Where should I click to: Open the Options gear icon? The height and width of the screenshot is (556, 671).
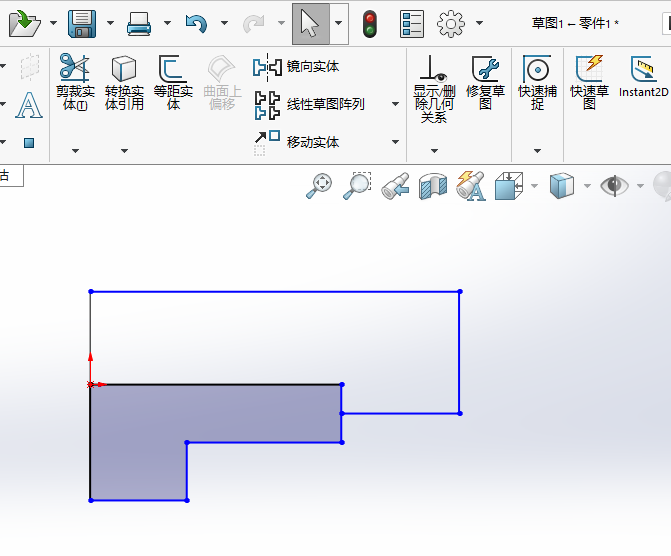pyautogui.click(x=451, y=24)
